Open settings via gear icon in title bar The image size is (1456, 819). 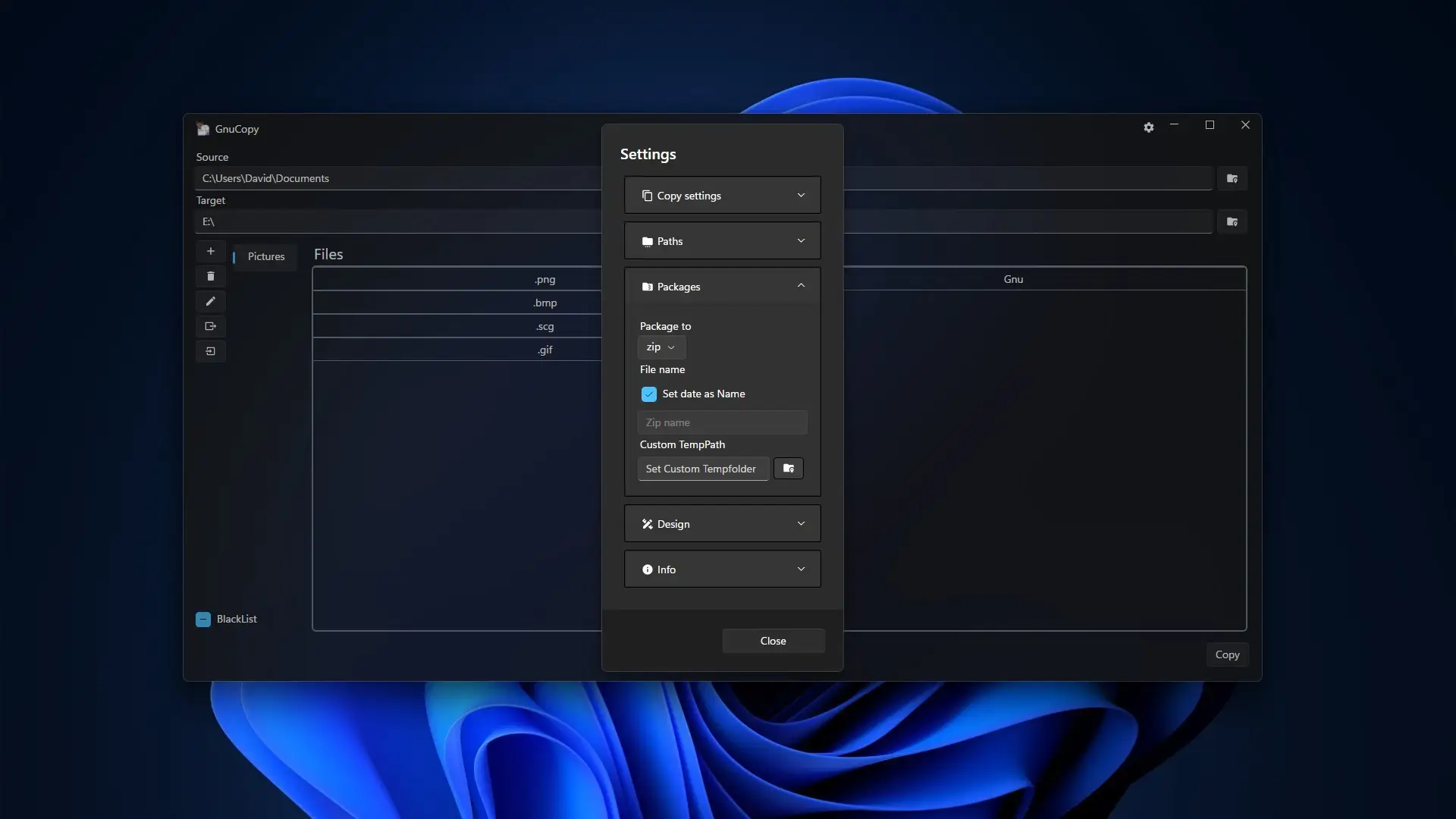coord(1148,127)
